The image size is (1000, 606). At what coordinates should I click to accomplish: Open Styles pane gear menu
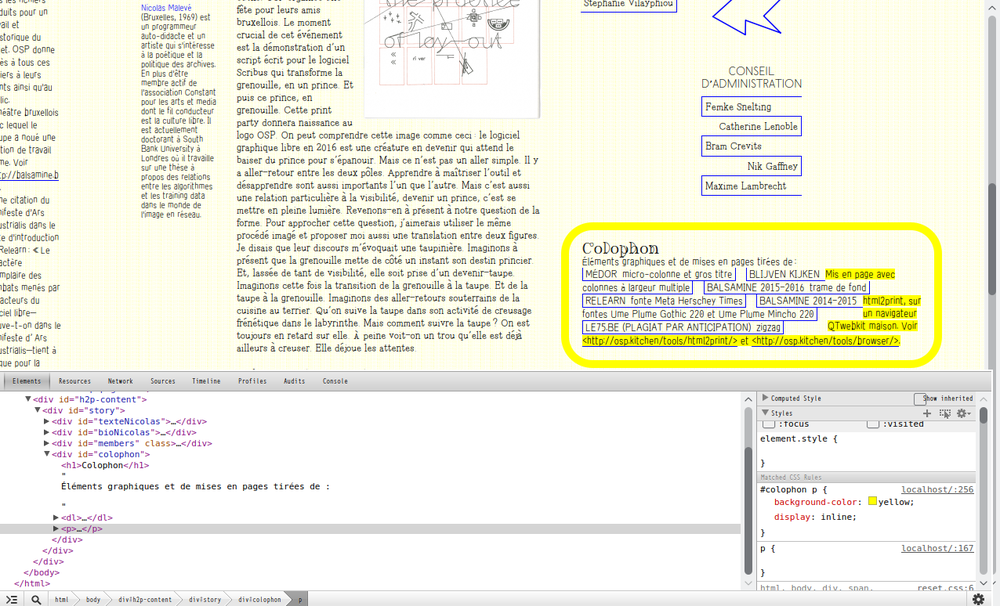(963, 412)
